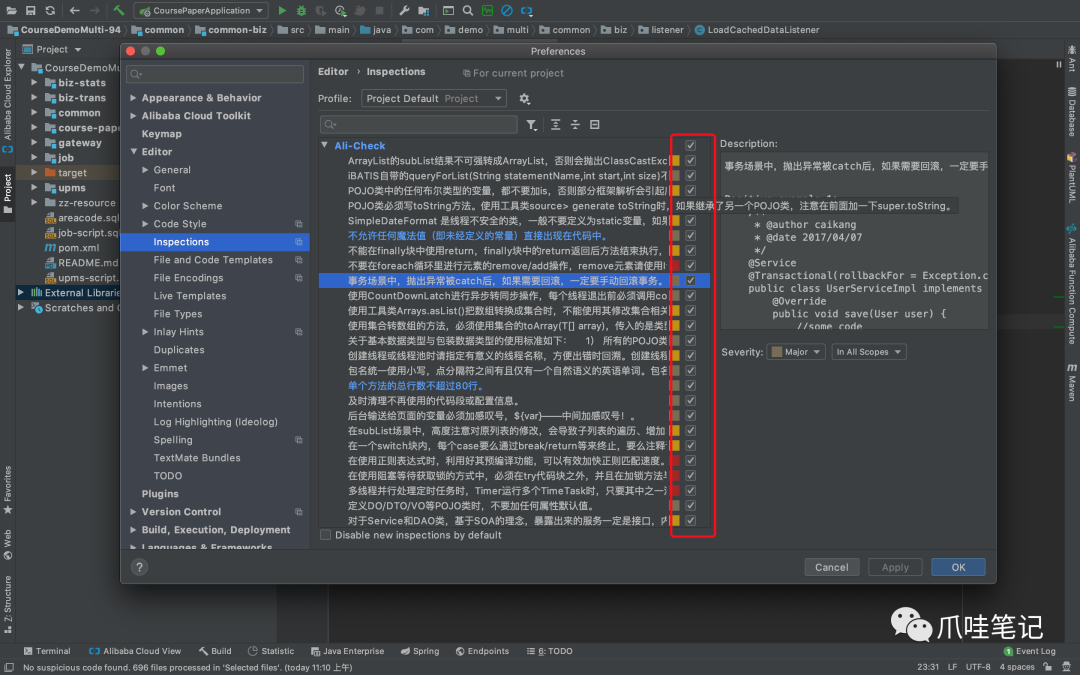Viewport: 1080px width, 675px height.
Task: Expand the Version Control settings
Action: [133, 512]
